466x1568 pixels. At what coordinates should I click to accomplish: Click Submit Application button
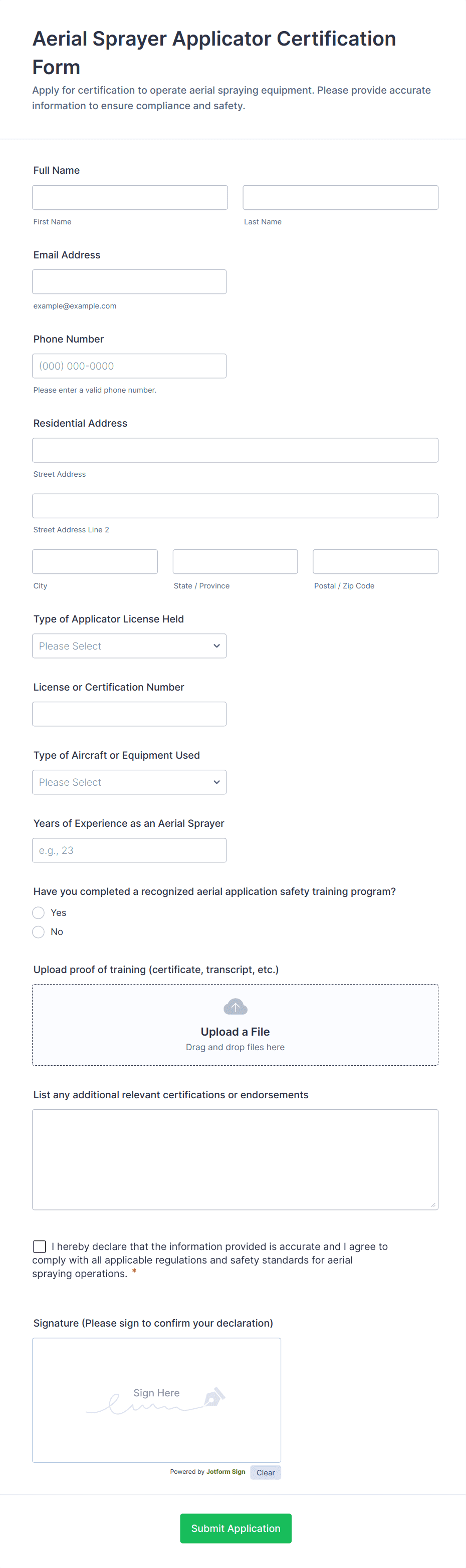235,1528
